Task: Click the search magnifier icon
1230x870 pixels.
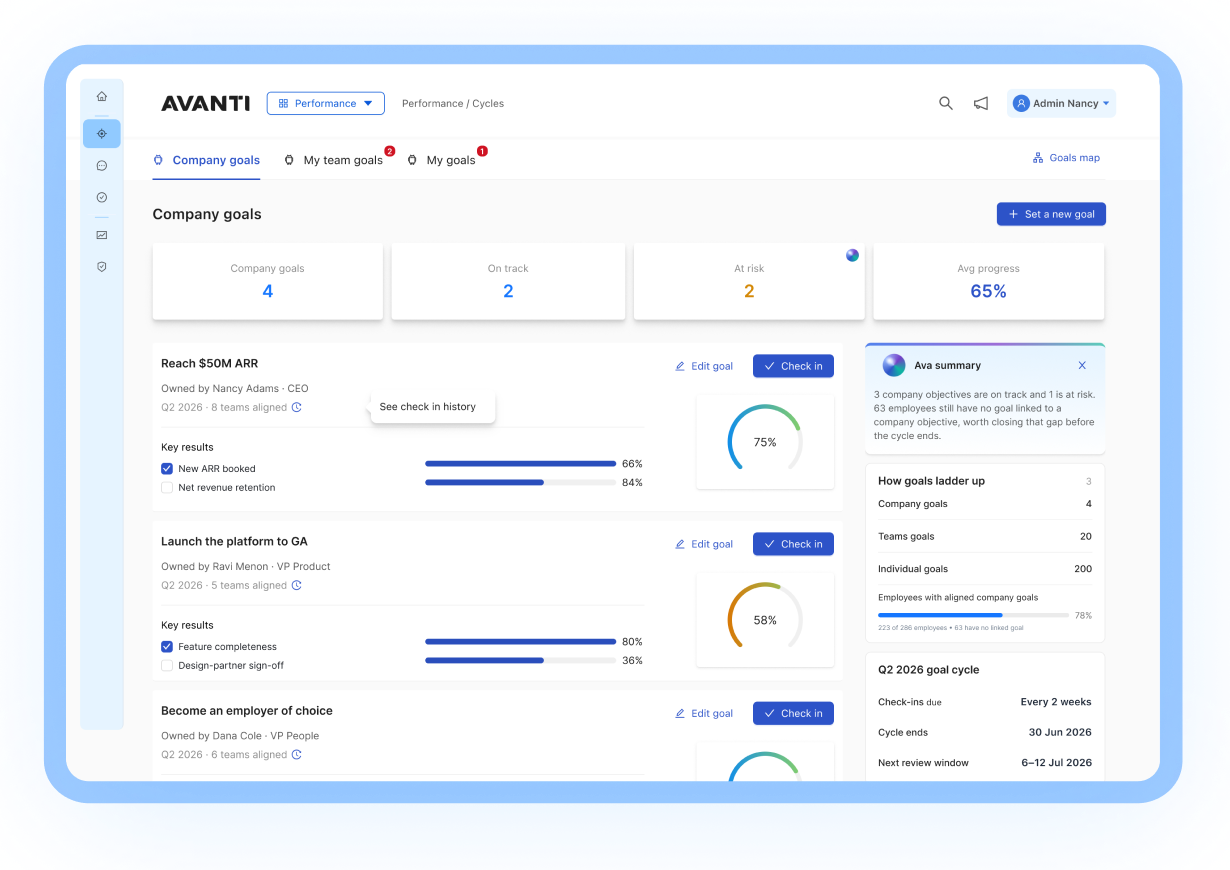Action: 945,103
